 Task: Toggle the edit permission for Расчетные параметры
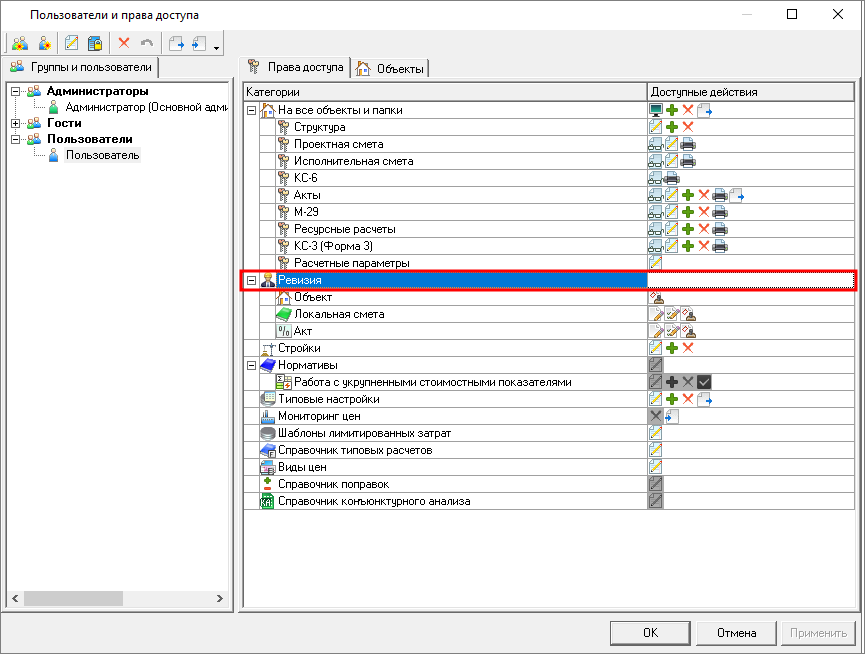tap(656, 263)
